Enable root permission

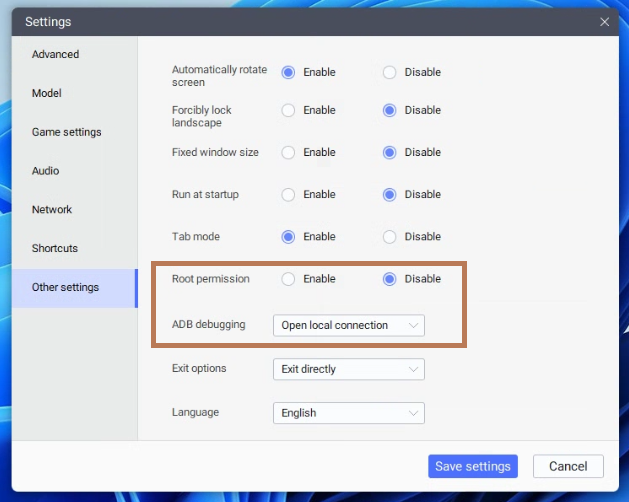tap(289, 279)
